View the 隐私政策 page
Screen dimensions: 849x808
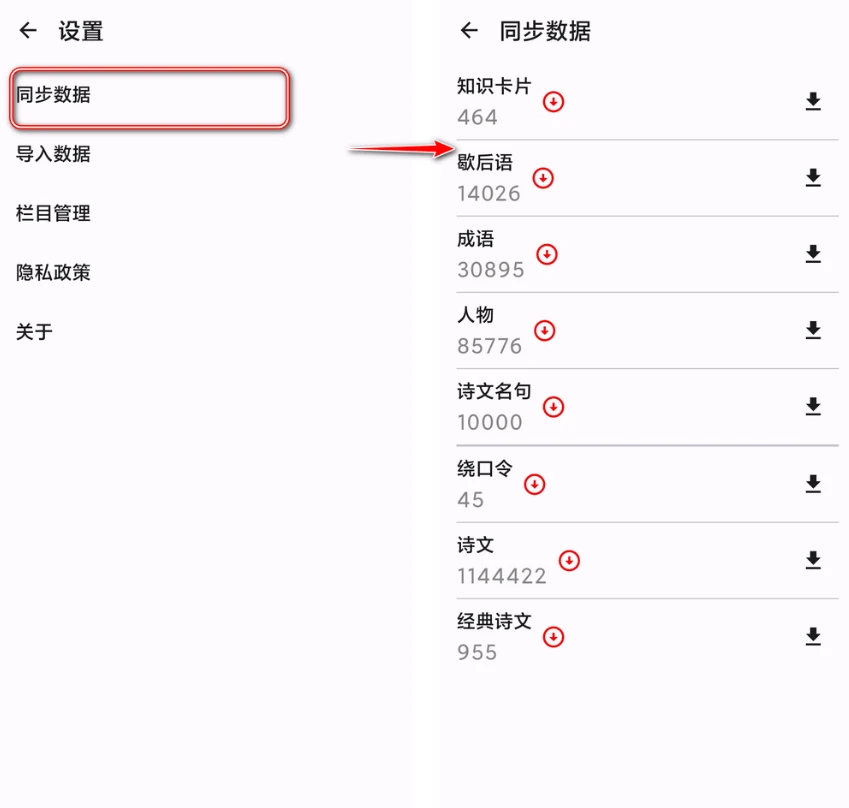[54, 272]
